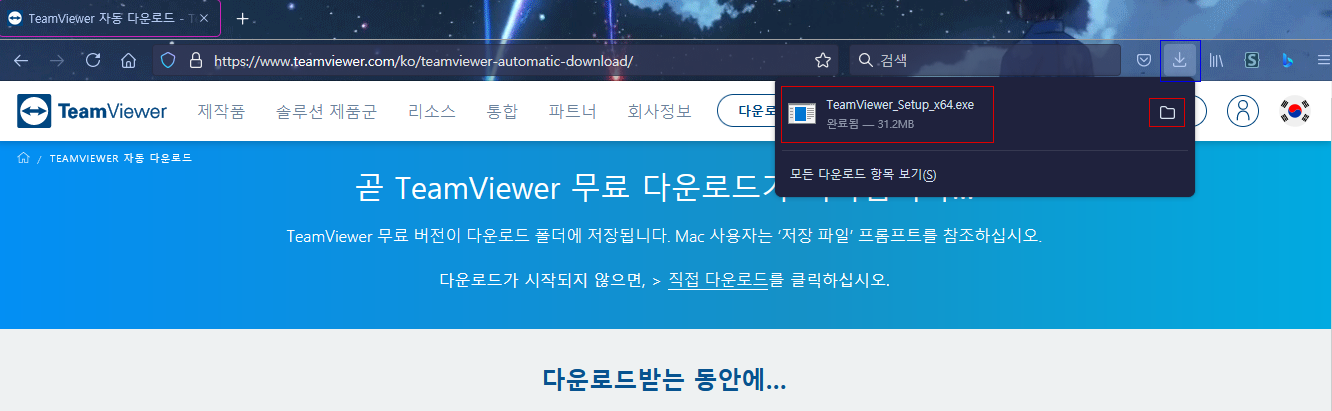The height and width of the screenshot is (411, 1332).
Task: Click 다운로드받는 동안에... heading
Action: point(665,380)
